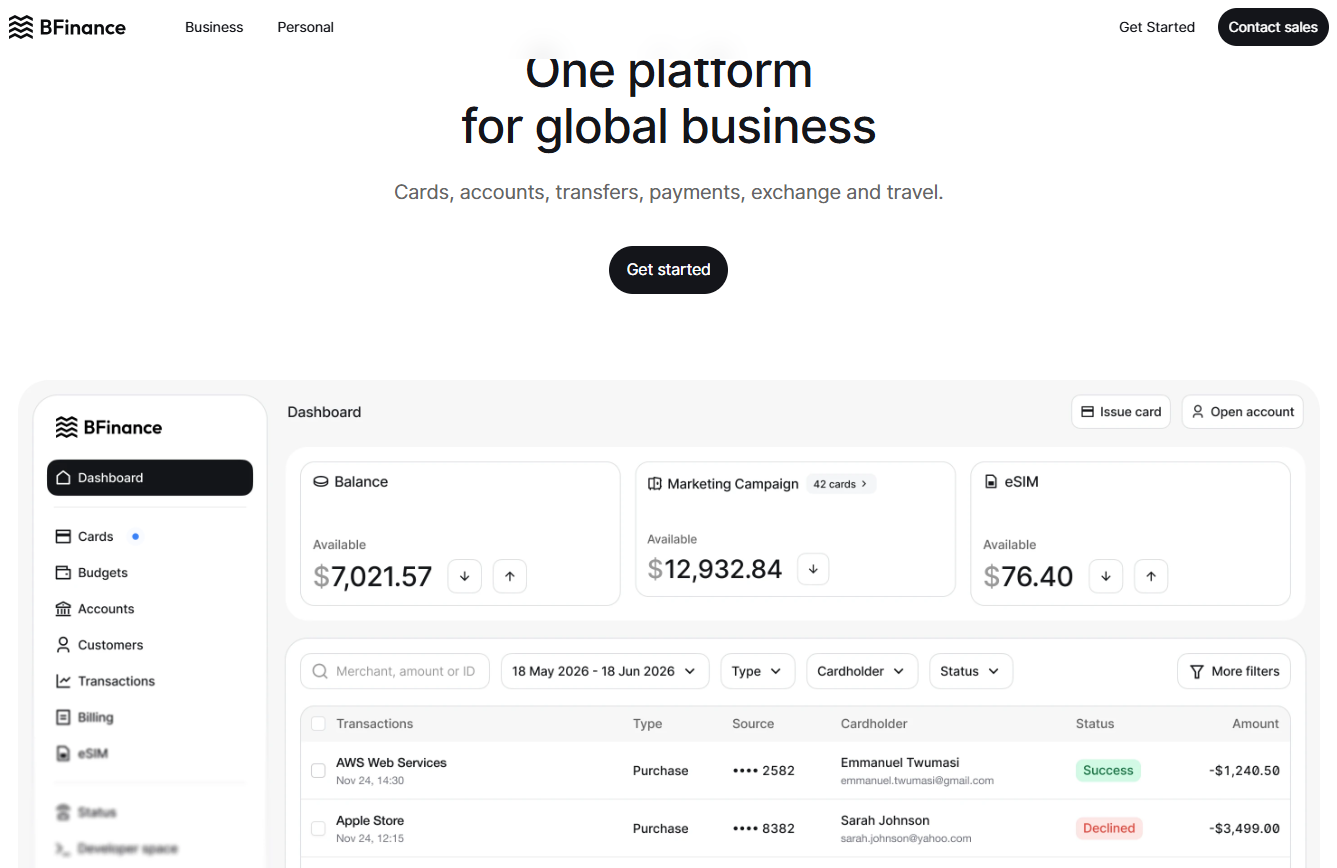Viewport: 1337px width, 868px height.
Task: Click the Open account button
Action: [x=1242, y=412]
